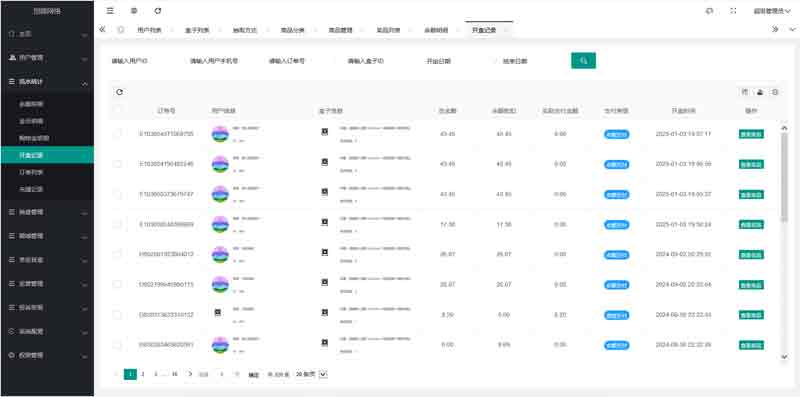Click the next-page arrow in the pagination
Image resolution: width=800 pixels, height=397 pixels.
click(190, 375)
